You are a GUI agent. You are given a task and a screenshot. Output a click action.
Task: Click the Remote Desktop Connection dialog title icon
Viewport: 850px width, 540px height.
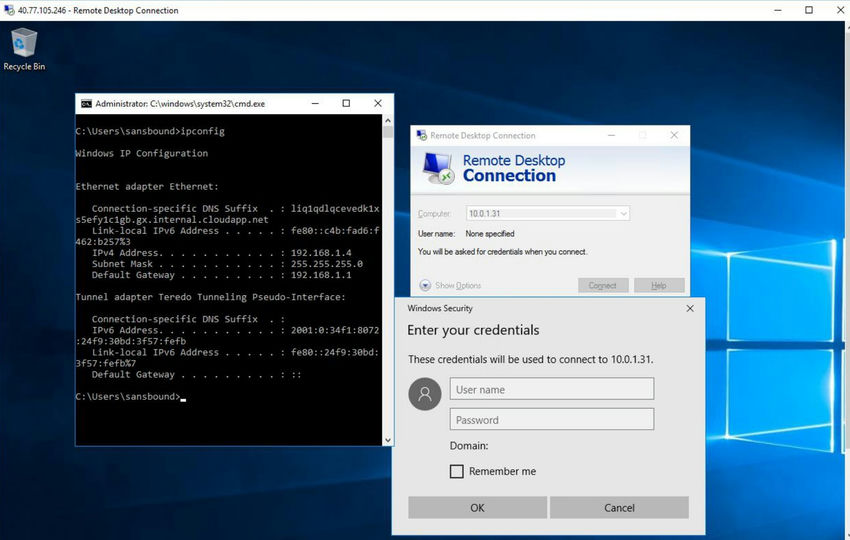(421, 136)
